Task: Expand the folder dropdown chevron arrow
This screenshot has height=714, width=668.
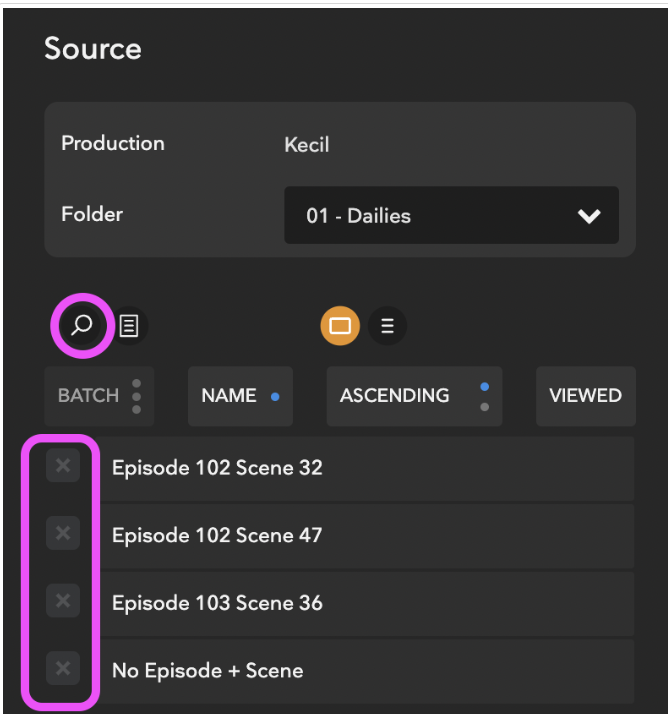Action: click(x=589, y=216)
